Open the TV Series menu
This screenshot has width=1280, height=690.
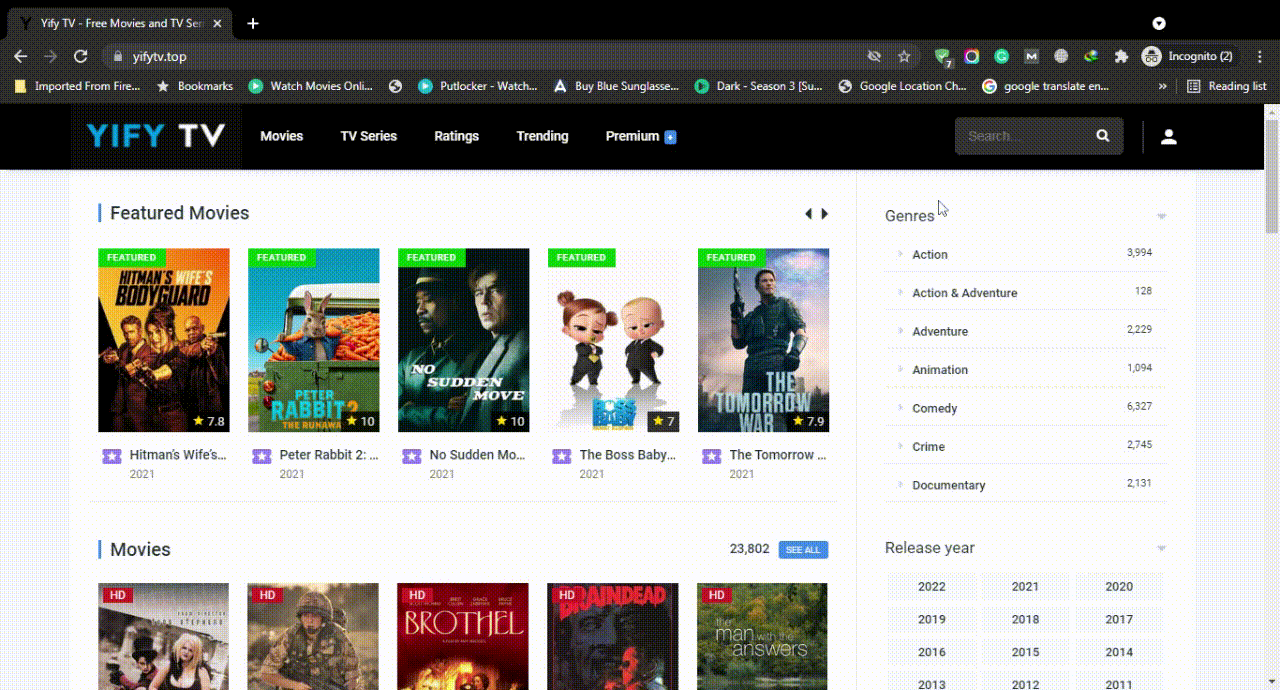368,136
